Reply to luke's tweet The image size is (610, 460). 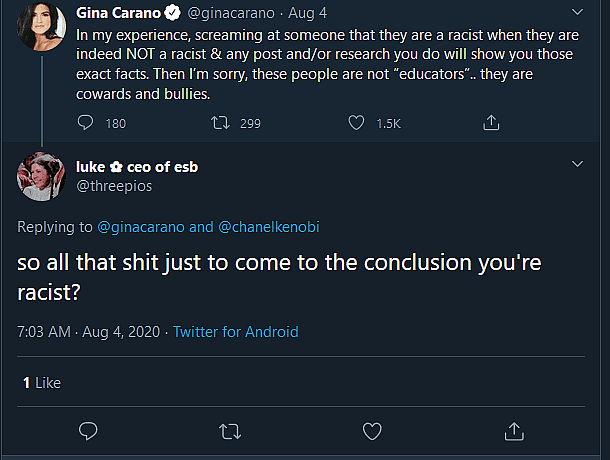pos(88,431)
